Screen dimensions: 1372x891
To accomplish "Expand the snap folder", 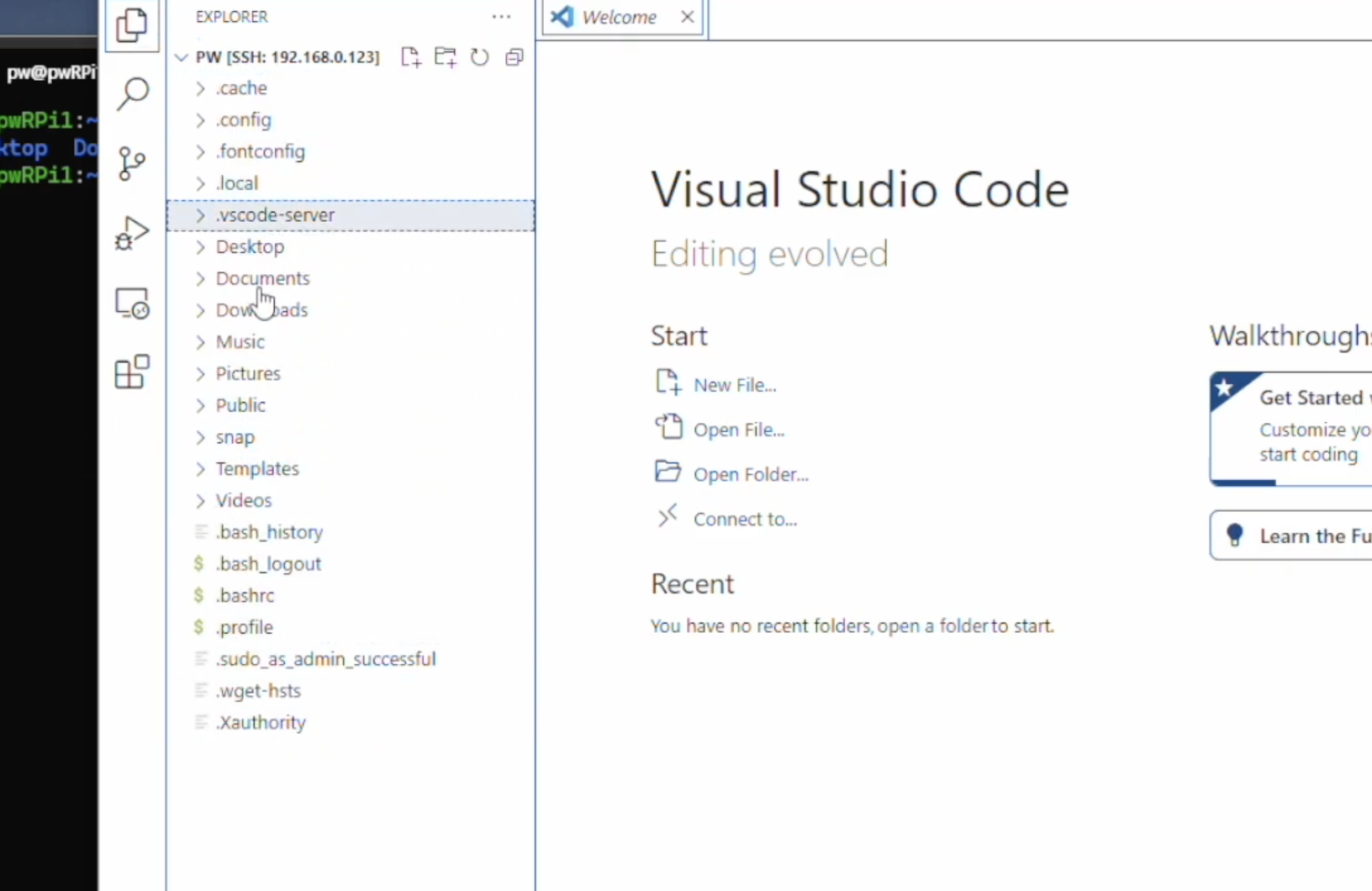I will 351,437.
